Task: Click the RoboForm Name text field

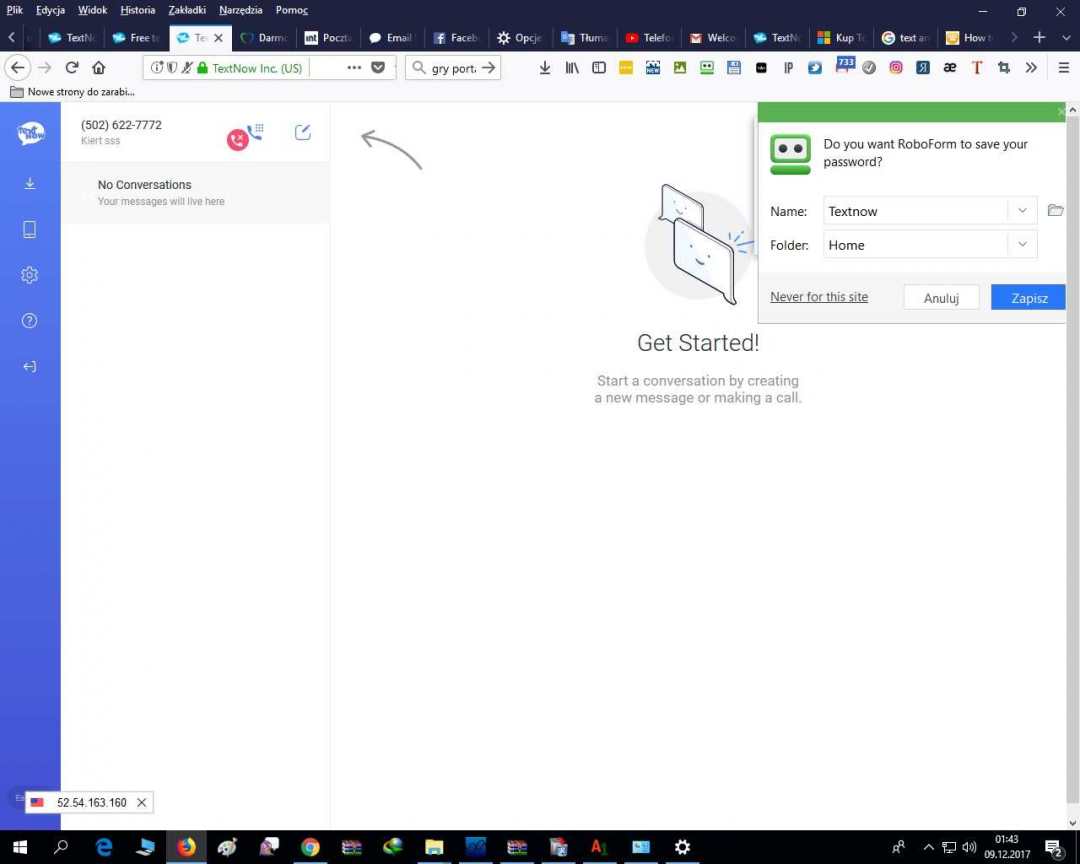Action: (915, 211)
